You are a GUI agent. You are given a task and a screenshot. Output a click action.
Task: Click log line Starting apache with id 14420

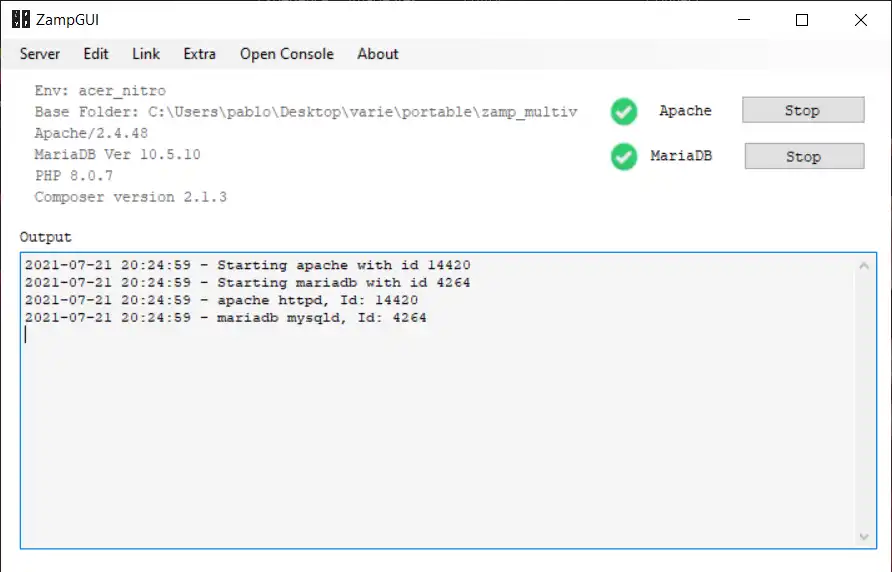(247, 265)
